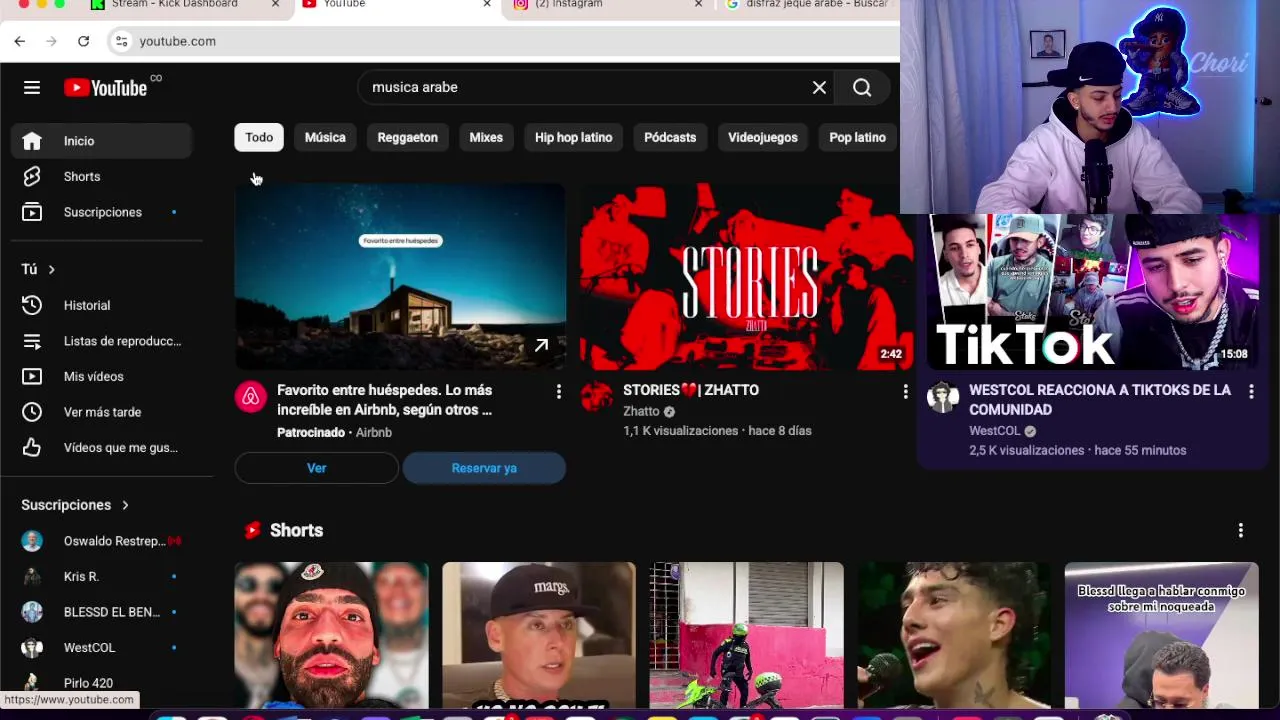Screen dimensions: 1280x720
Task: Click the Zhatto channel avatar
Action: (x=597, y=397)
